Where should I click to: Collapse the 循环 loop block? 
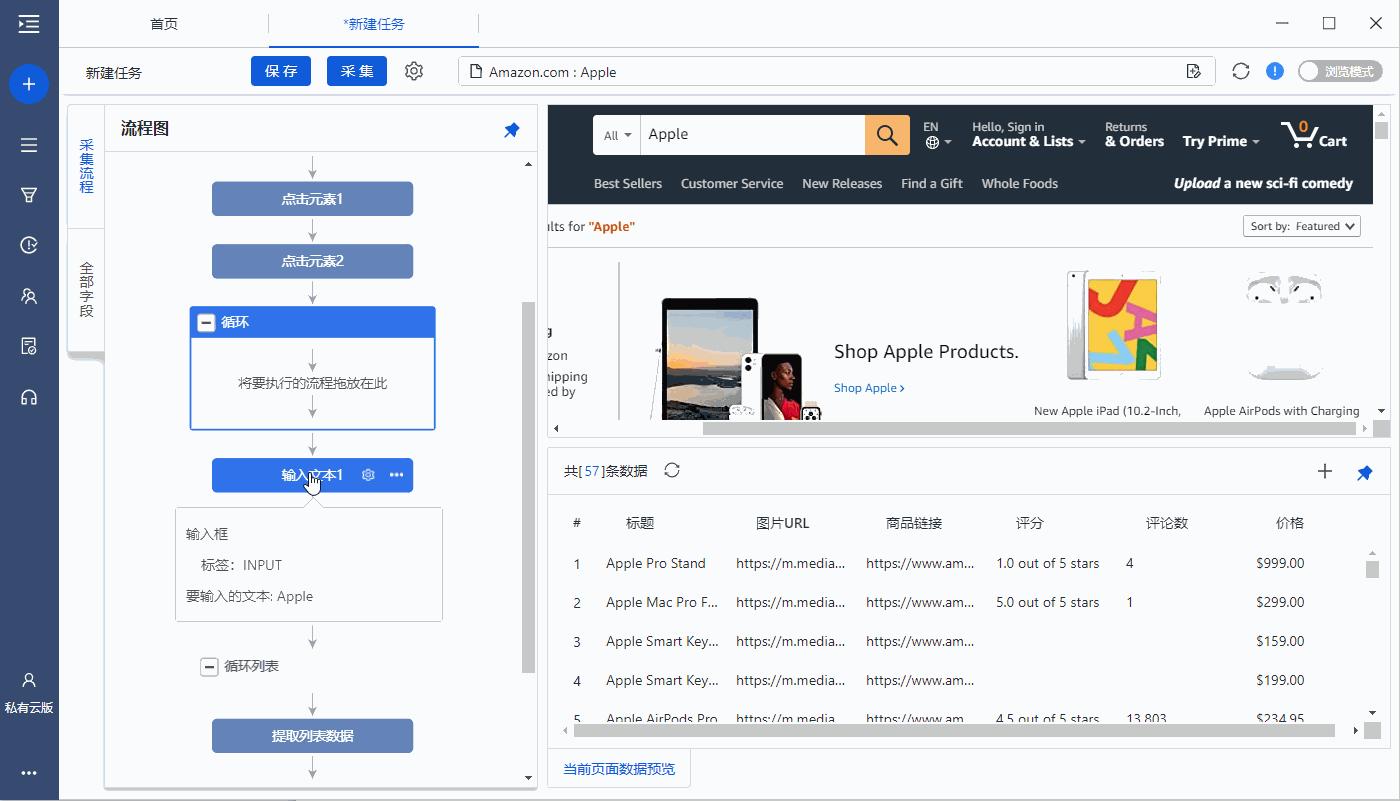(x=206, y=323)
